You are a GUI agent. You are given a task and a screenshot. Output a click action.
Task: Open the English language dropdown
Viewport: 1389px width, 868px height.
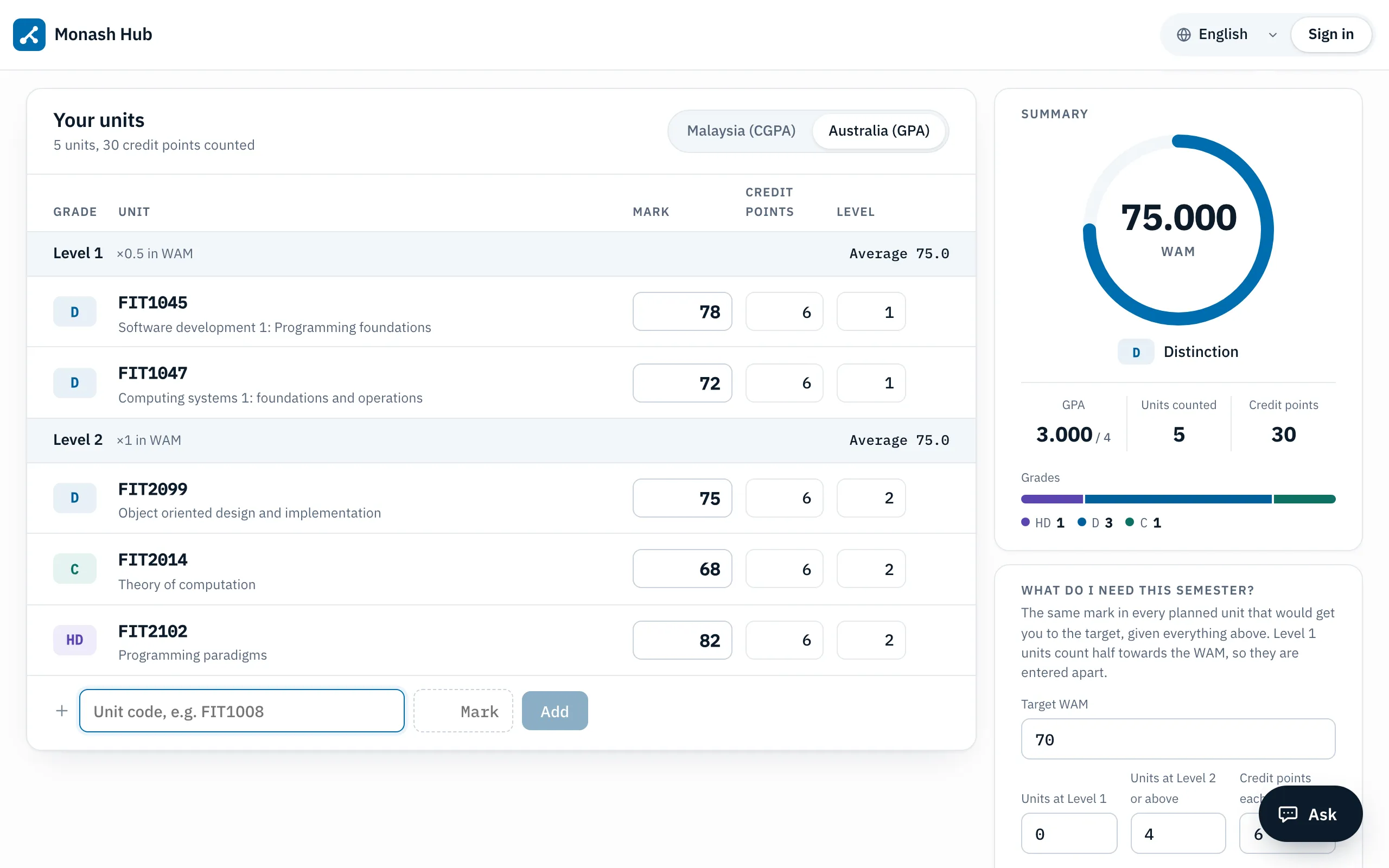pos(1227,34)
